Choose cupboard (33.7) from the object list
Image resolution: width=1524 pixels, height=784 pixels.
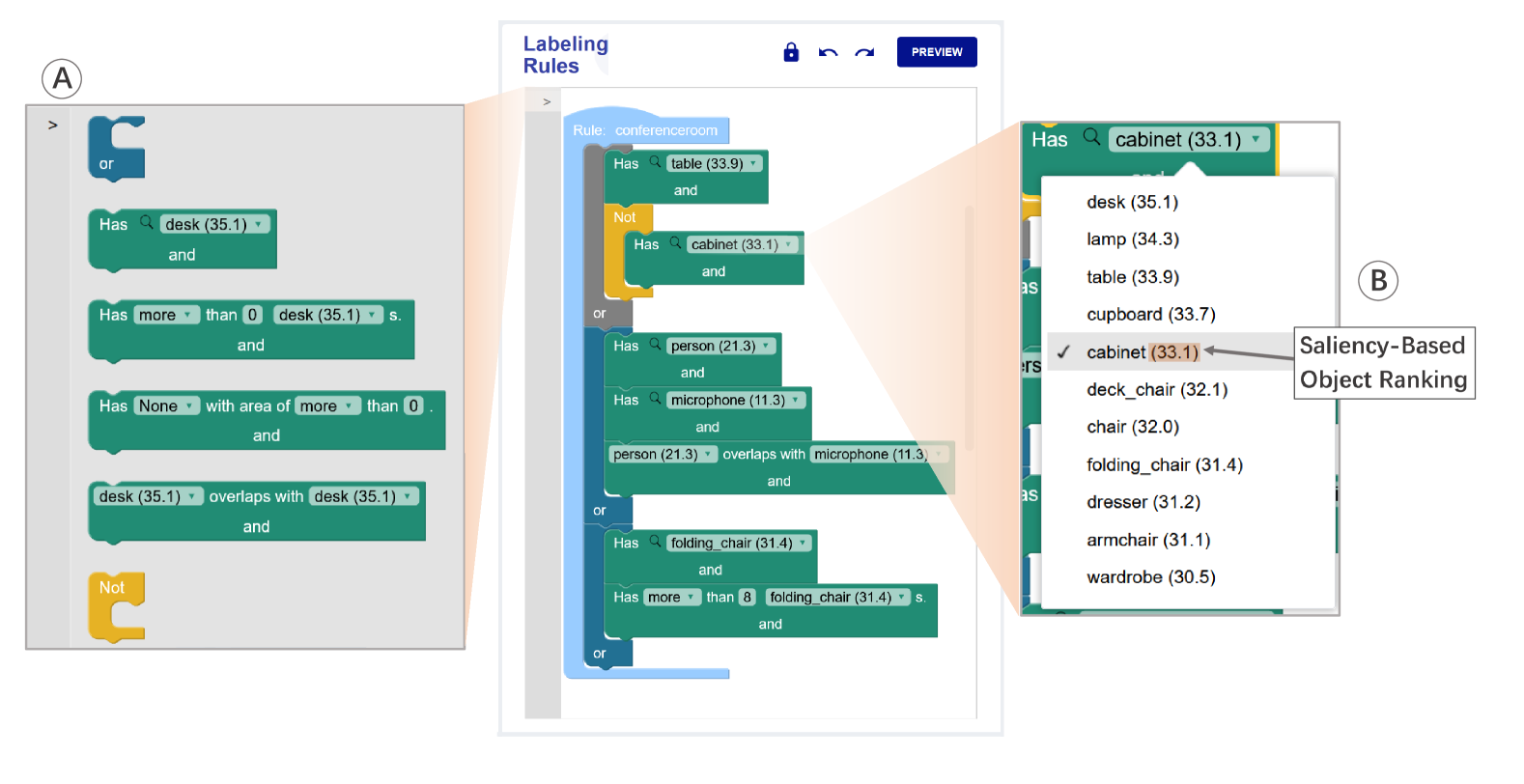1151,315
